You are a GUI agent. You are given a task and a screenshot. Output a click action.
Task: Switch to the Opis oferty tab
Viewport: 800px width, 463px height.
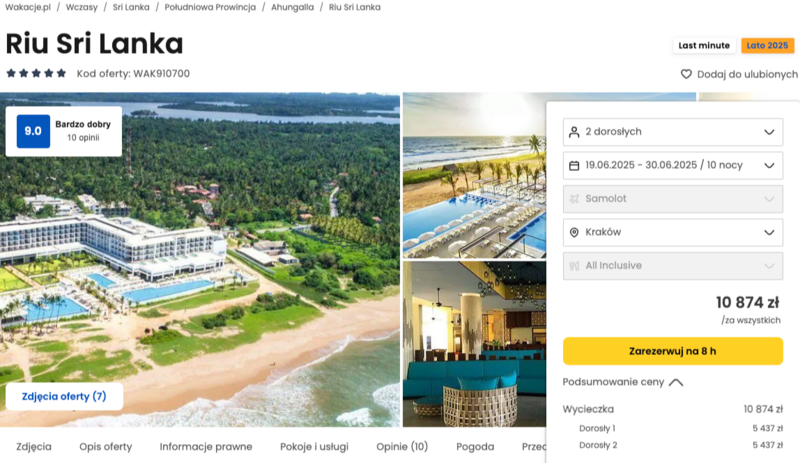click(x=106, y=447)
